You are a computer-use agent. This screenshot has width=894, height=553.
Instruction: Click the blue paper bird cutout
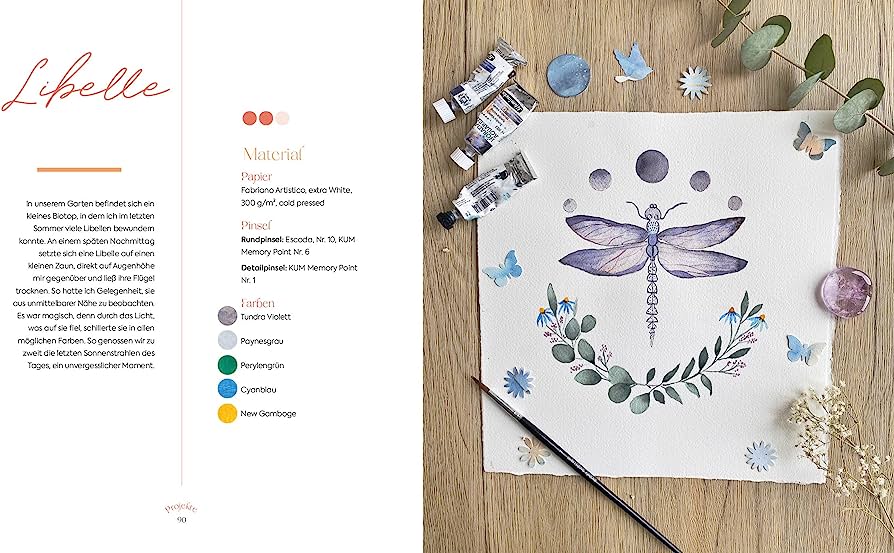click(632, 63)
